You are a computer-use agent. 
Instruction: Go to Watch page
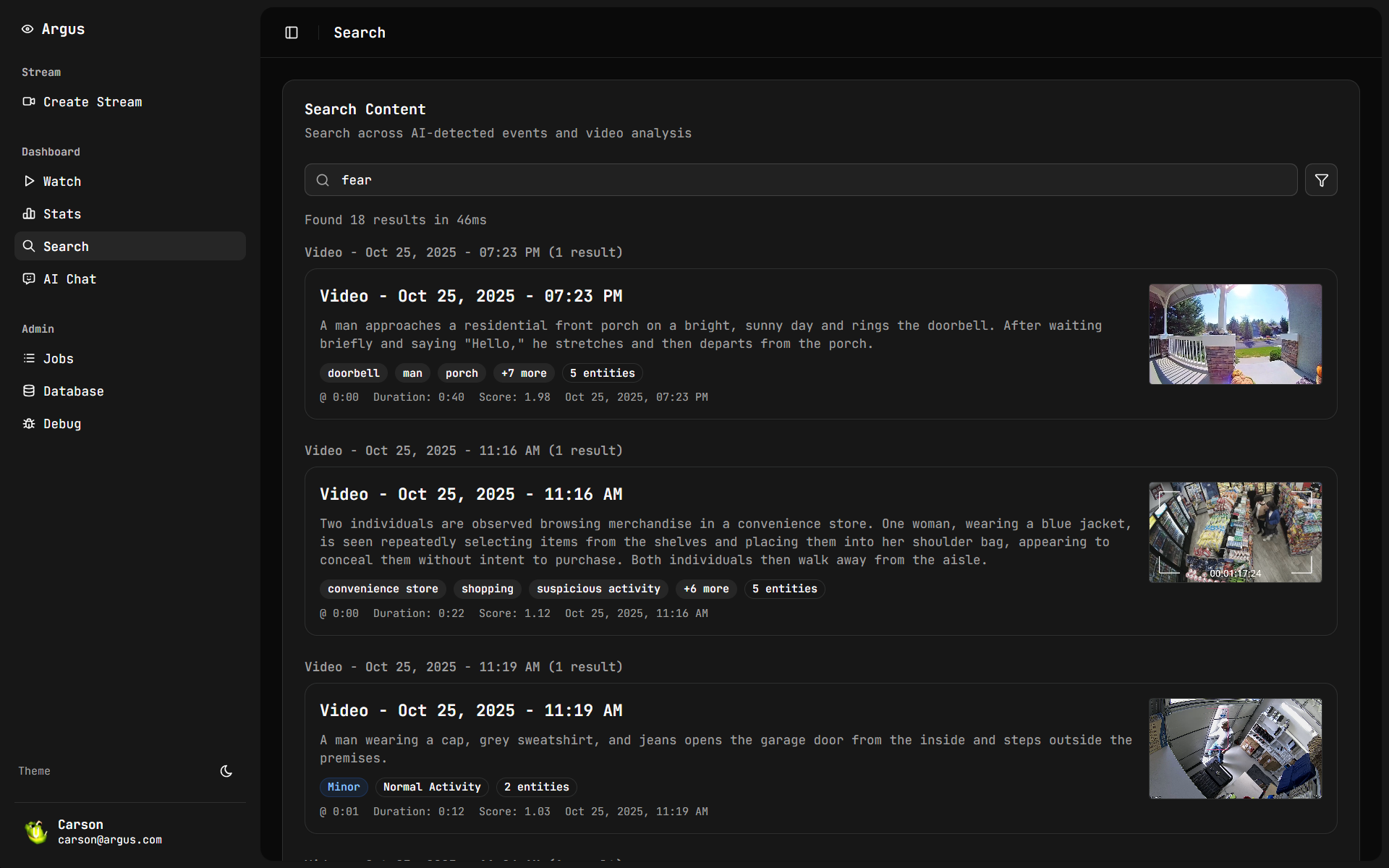[61, 182]
